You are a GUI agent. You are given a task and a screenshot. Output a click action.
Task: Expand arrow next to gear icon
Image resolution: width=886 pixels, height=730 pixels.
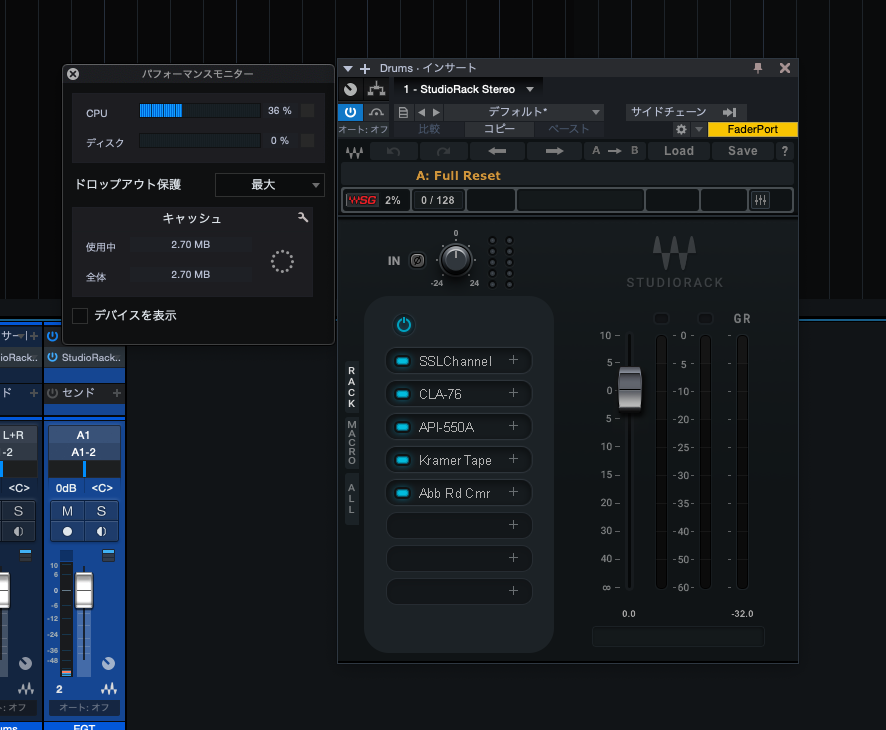[699, 129]
